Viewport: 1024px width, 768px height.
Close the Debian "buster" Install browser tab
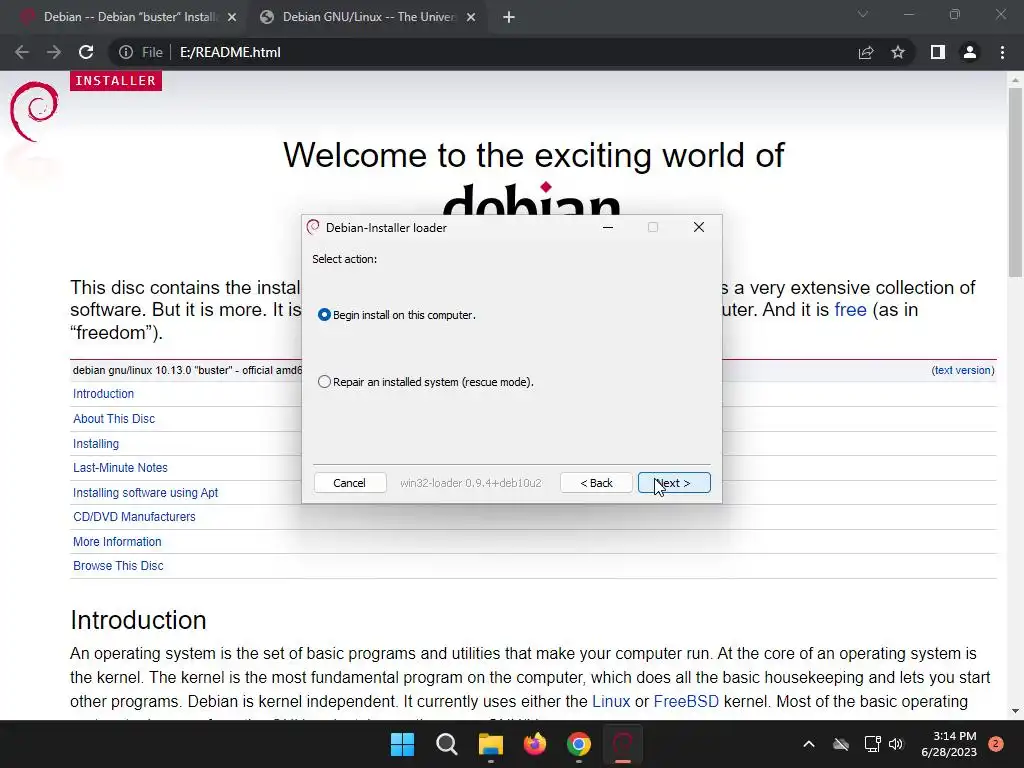point(232,17)
